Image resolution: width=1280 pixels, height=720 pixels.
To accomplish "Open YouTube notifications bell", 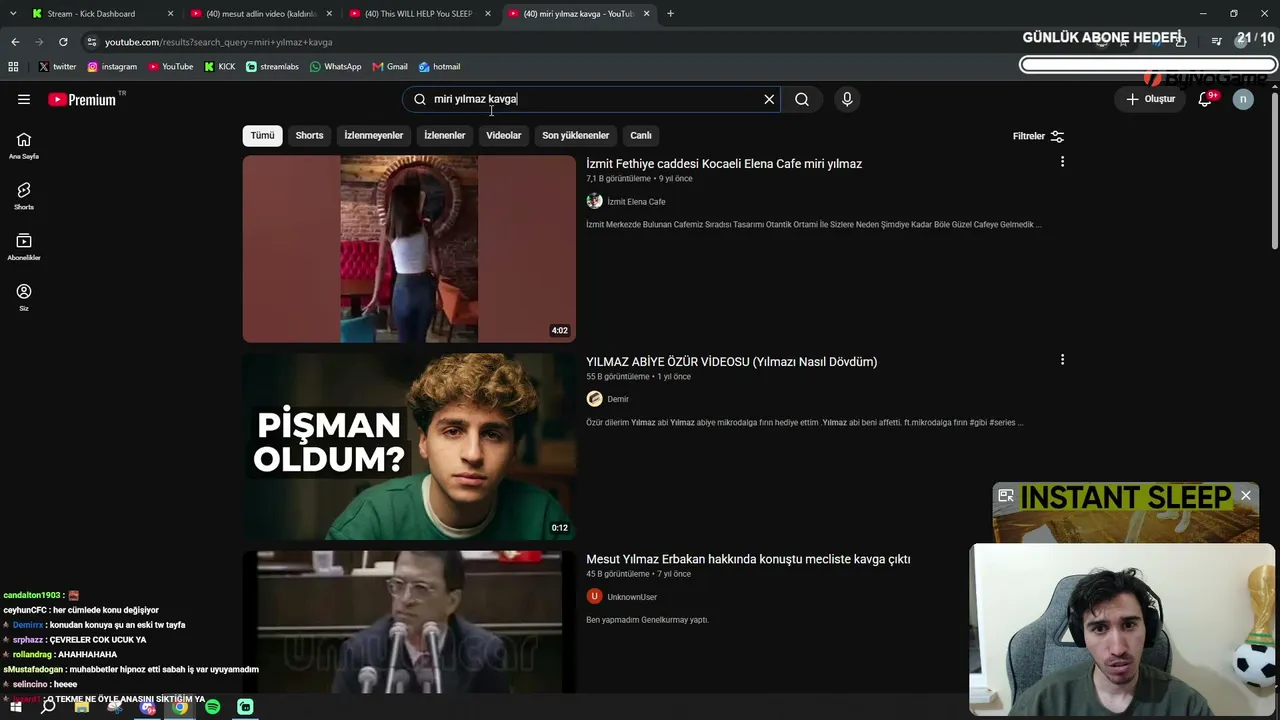I will pos(1205,99).
